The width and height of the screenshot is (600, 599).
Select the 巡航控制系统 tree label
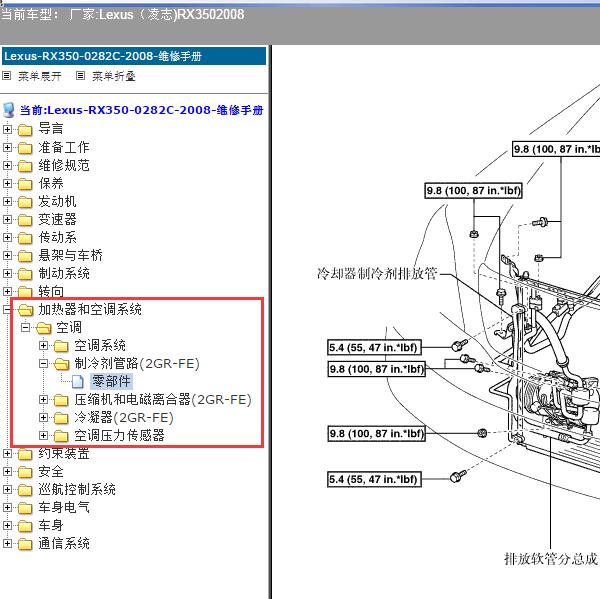(x=77, y=490)
